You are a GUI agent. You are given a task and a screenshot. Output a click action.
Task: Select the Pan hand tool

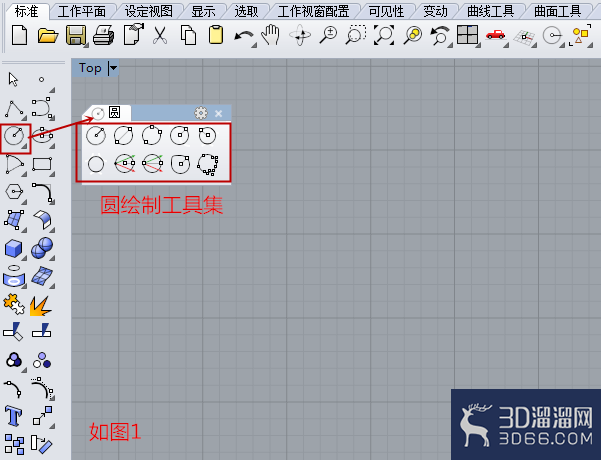tap(271, 35)
